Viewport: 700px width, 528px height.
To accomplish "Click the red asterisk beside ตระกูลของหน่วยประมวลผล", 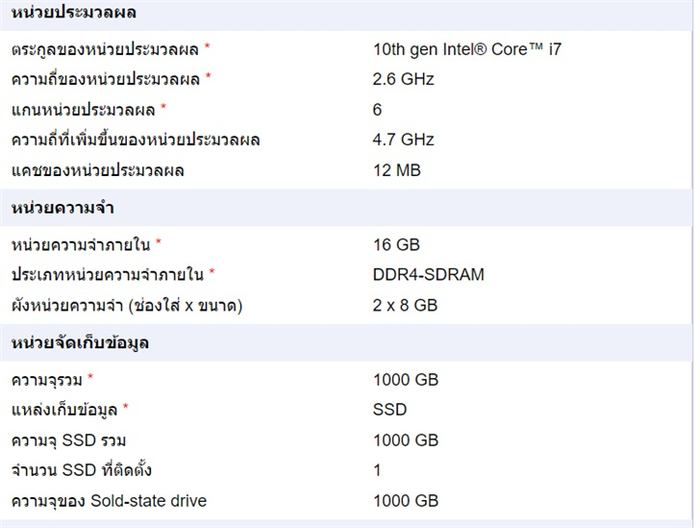I will [x=208, y=47].
